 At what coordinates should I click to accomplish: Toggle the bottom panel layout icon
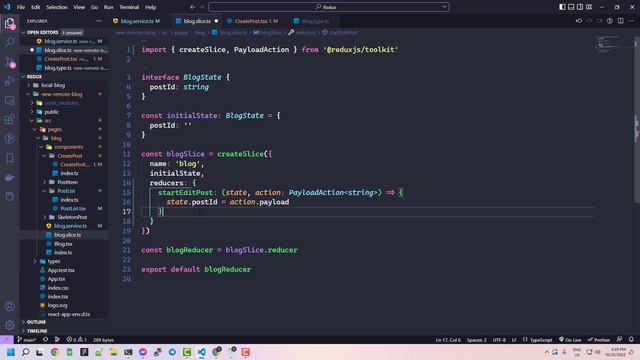pyautogui.click(x=571, y=7)
